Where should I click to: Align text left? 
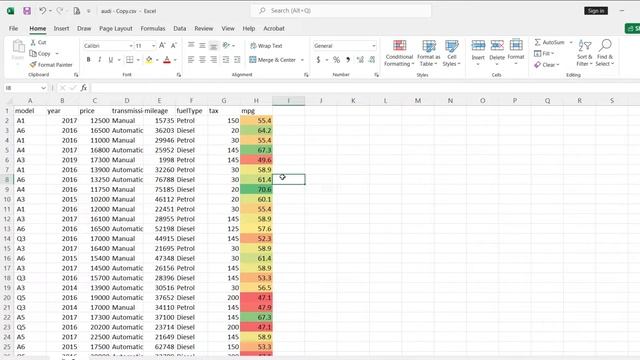coord(191,60)
